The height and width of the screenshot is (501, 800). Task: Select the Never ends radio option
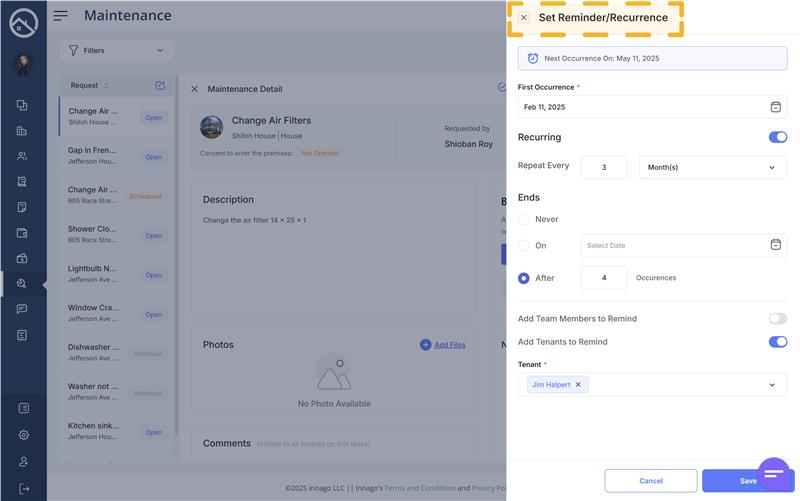tap(524, 219)
